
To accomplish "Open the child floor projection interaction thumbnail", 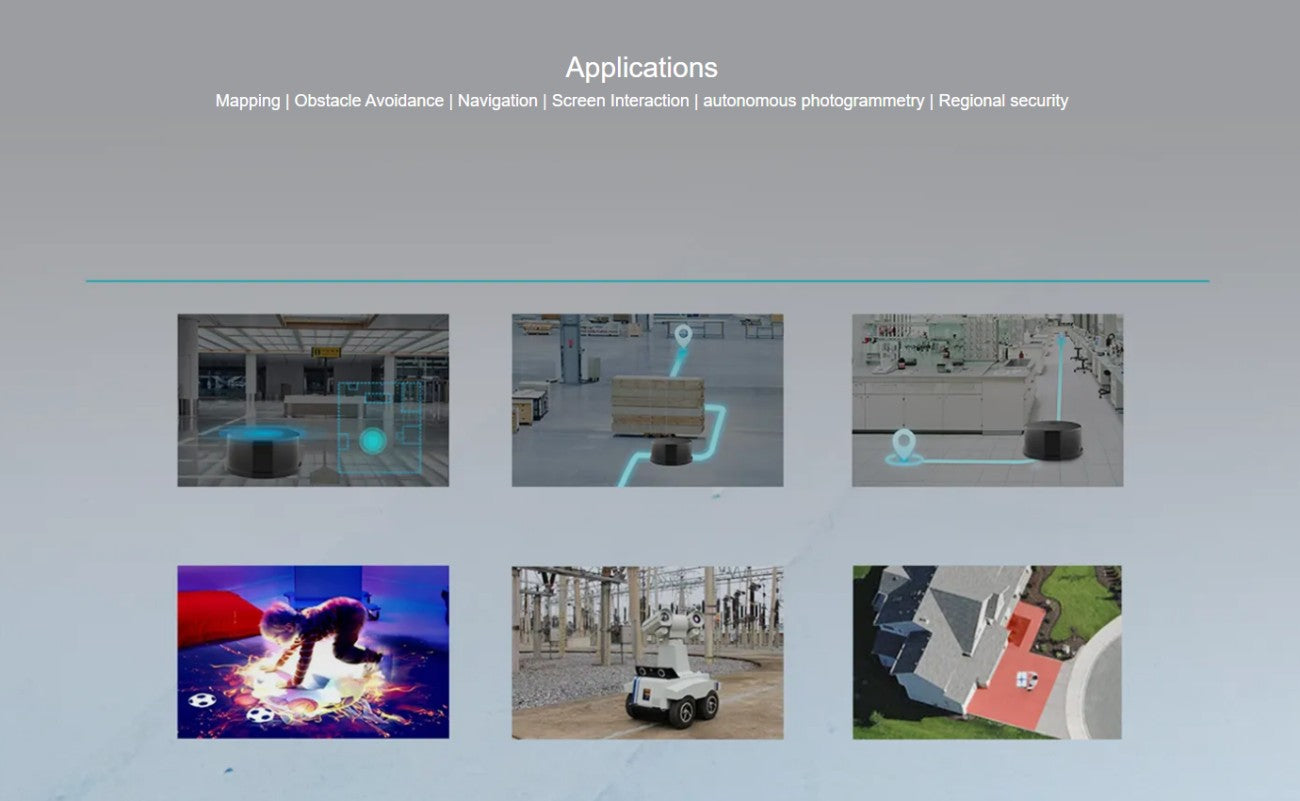I will (313, 652).
